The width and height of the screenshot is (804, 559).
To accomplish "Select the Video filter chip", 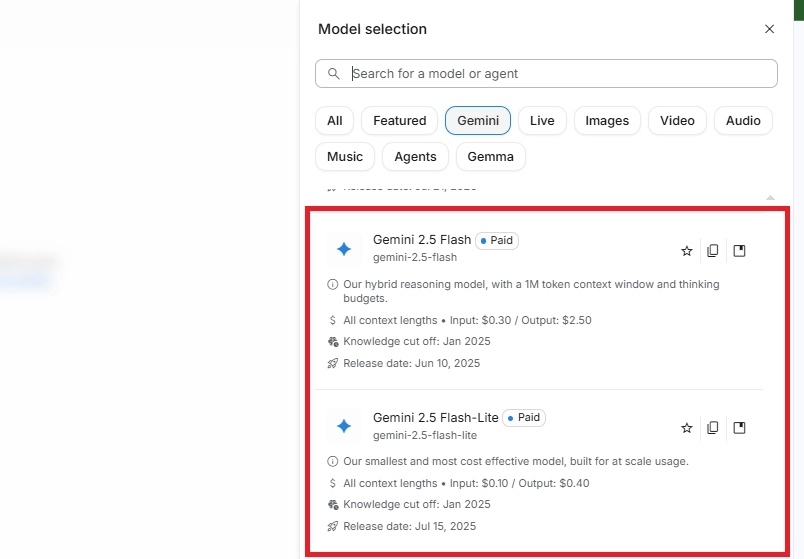I will click(x=677, y=121).
